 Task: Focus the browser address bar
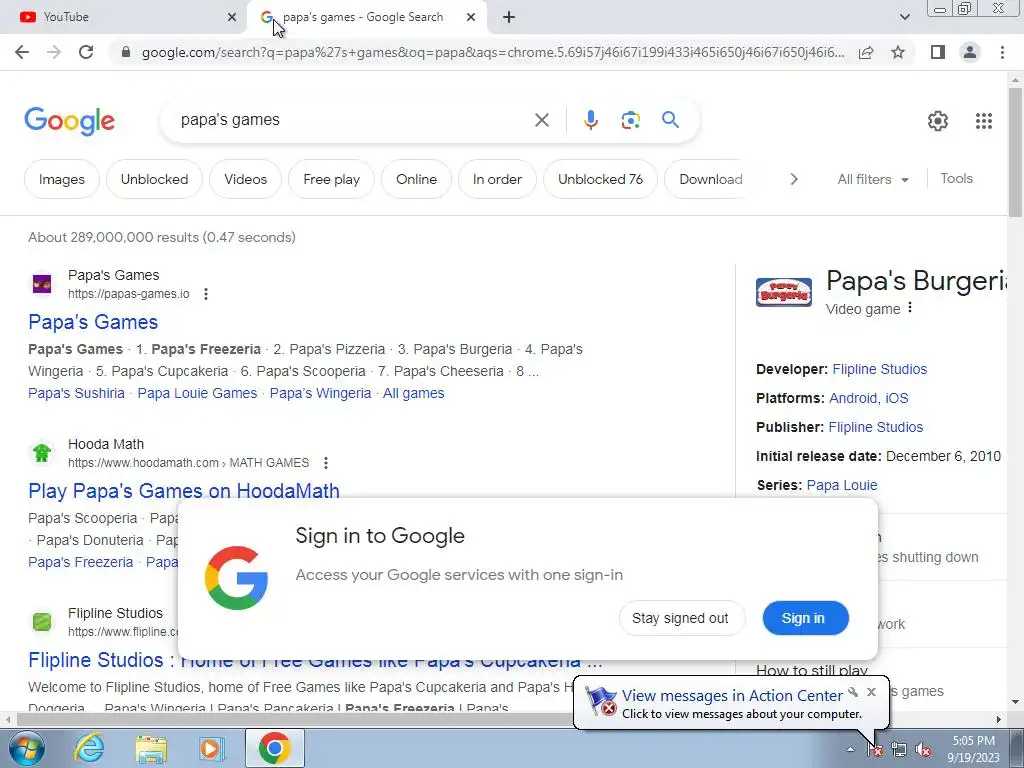pos(492,52)
